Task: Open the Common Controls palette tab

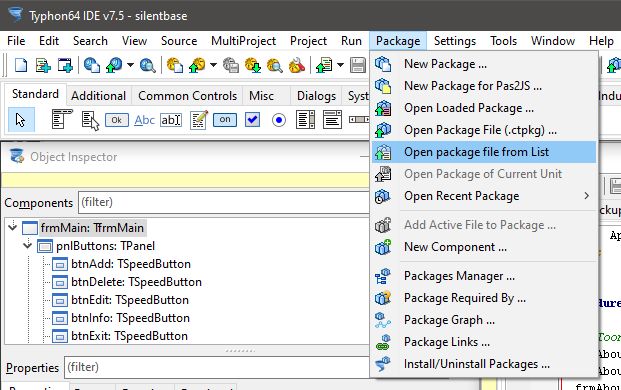Action: tap(187, 96)
